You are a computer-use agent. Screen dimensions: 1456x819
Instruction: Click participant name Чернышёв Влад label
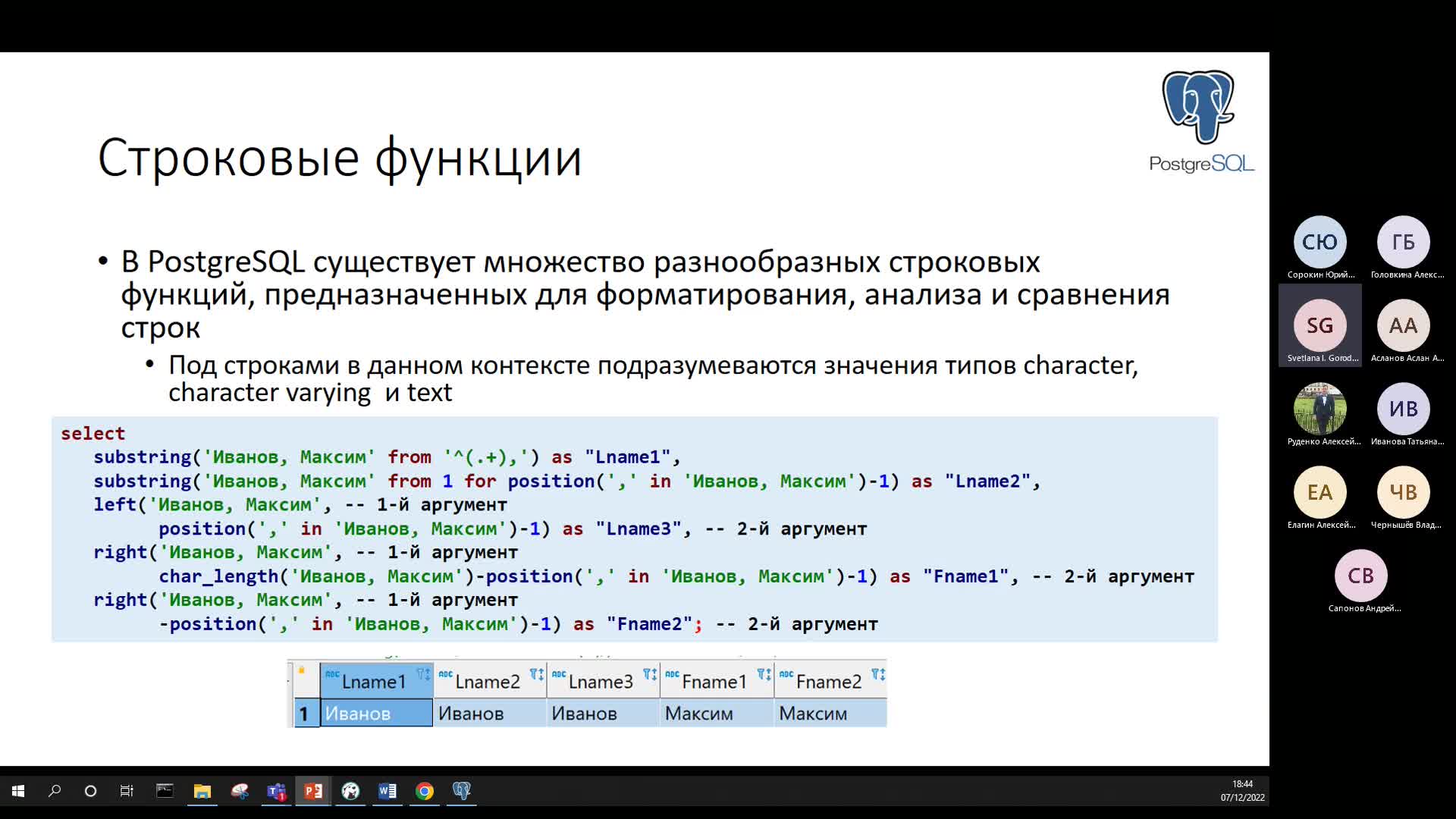click(x=1406, y=525)
